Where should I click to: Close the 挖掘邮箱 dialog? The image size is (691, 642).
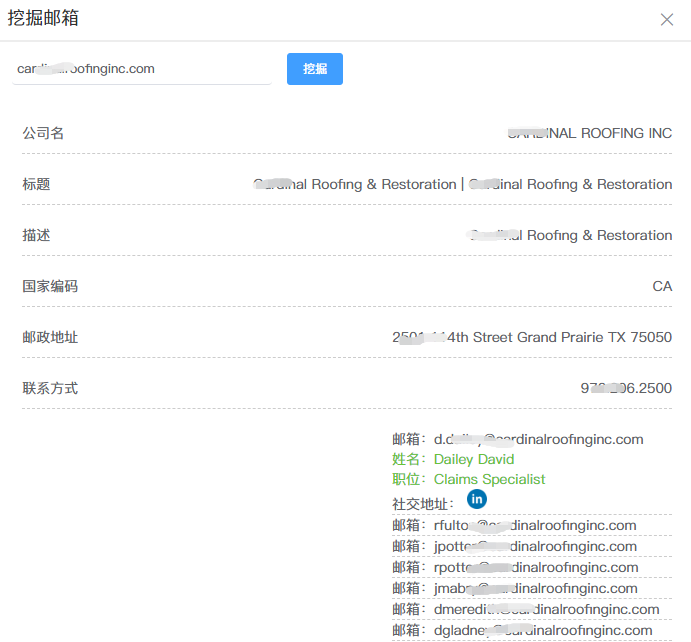(x=666, y=19)
